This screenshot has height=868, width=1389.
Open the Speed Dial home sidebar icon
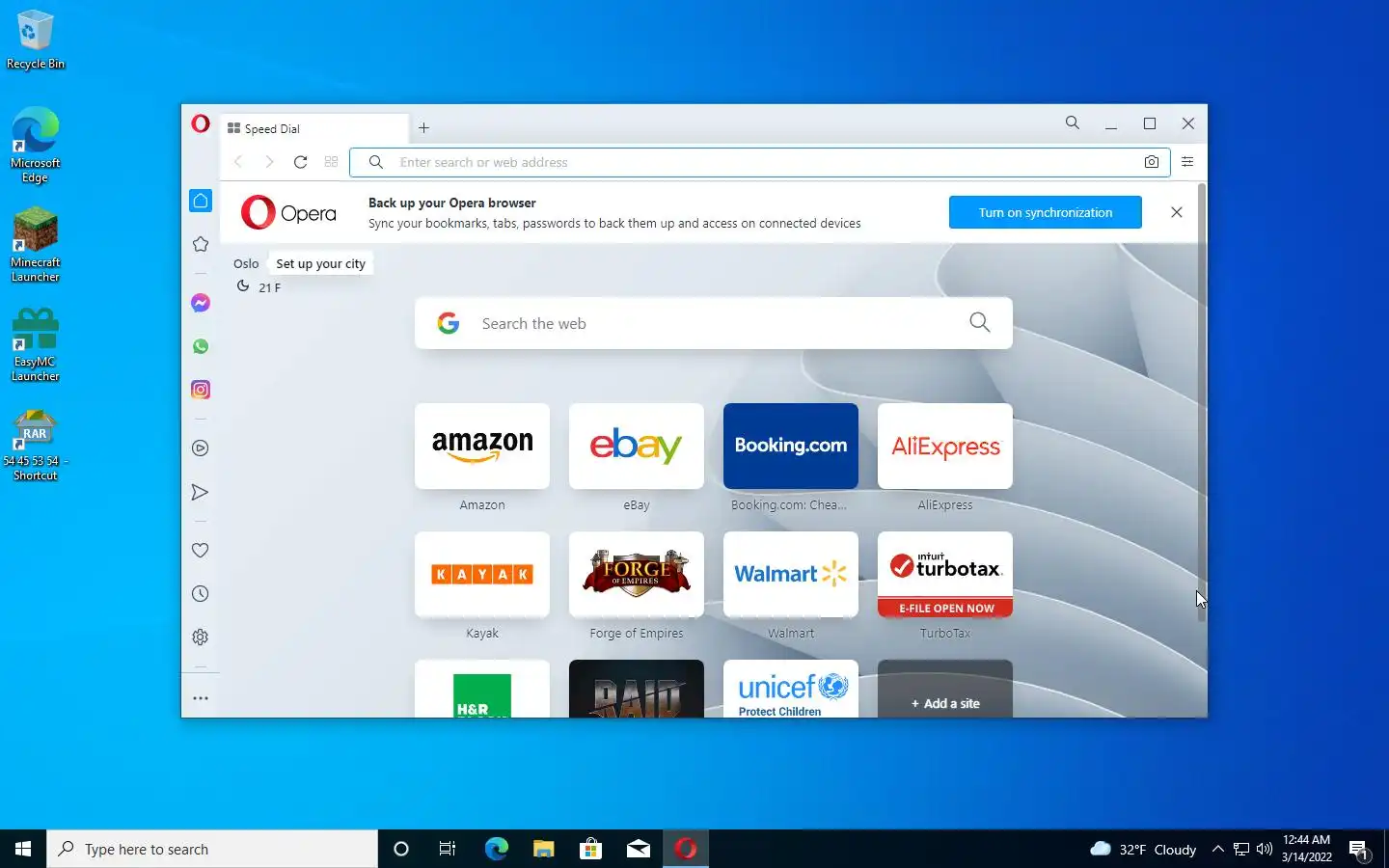pyautogui.click(x=201, y=201)
